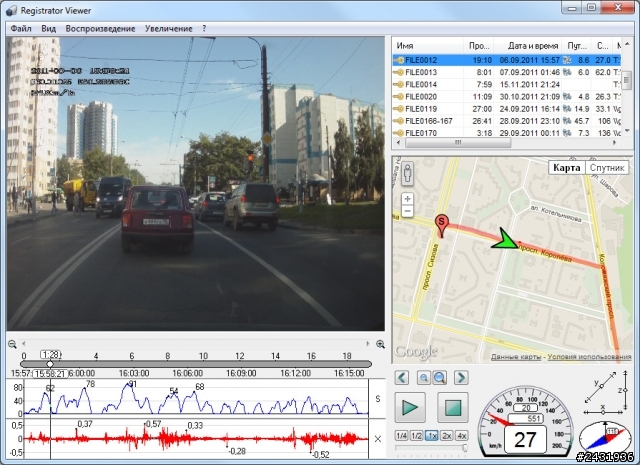The width and height of the screenshot is (640, 465).
Task: Click the volume slider below speed buttons
Action: tap(431, 448)
